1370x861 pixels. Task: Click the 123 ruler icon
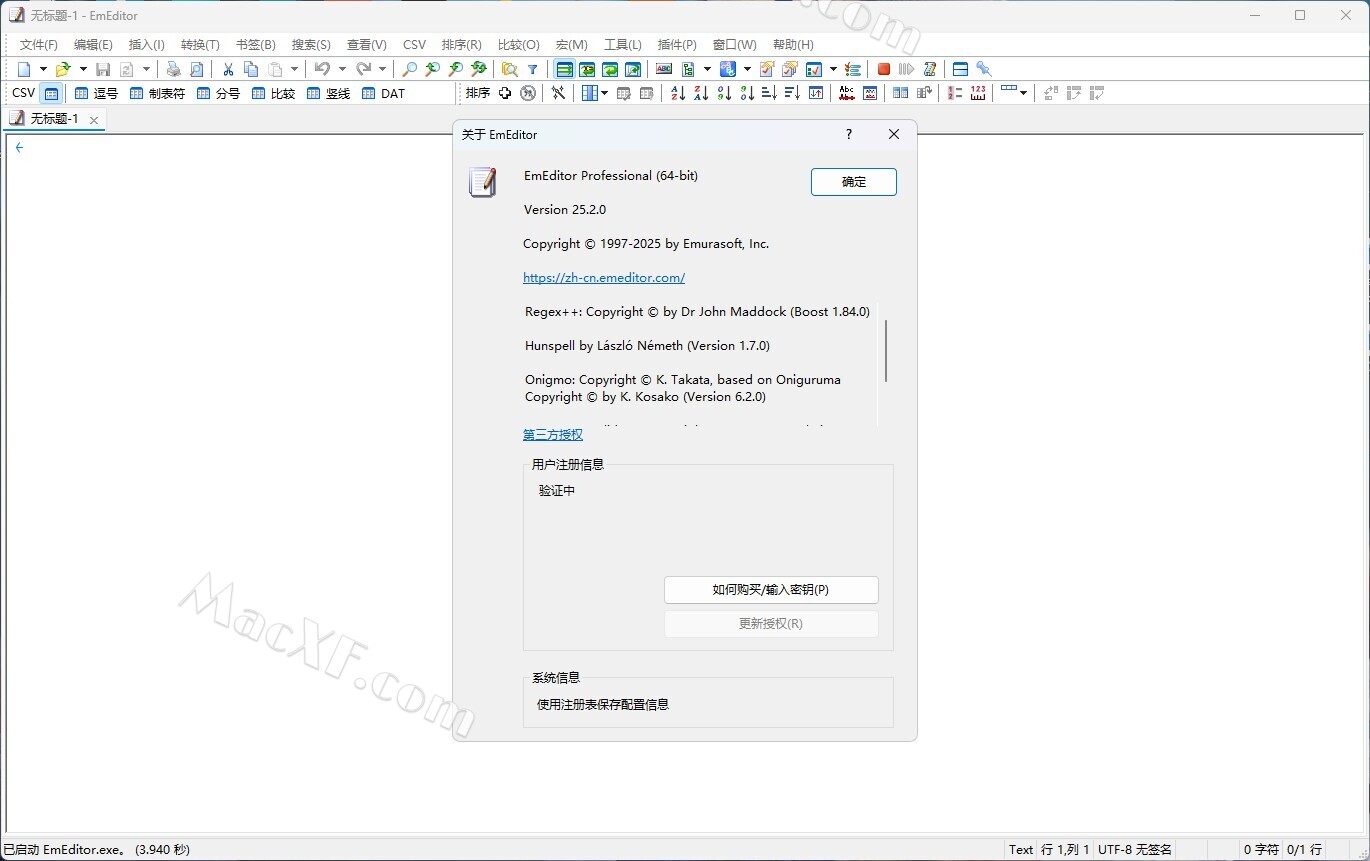(978, 93)
